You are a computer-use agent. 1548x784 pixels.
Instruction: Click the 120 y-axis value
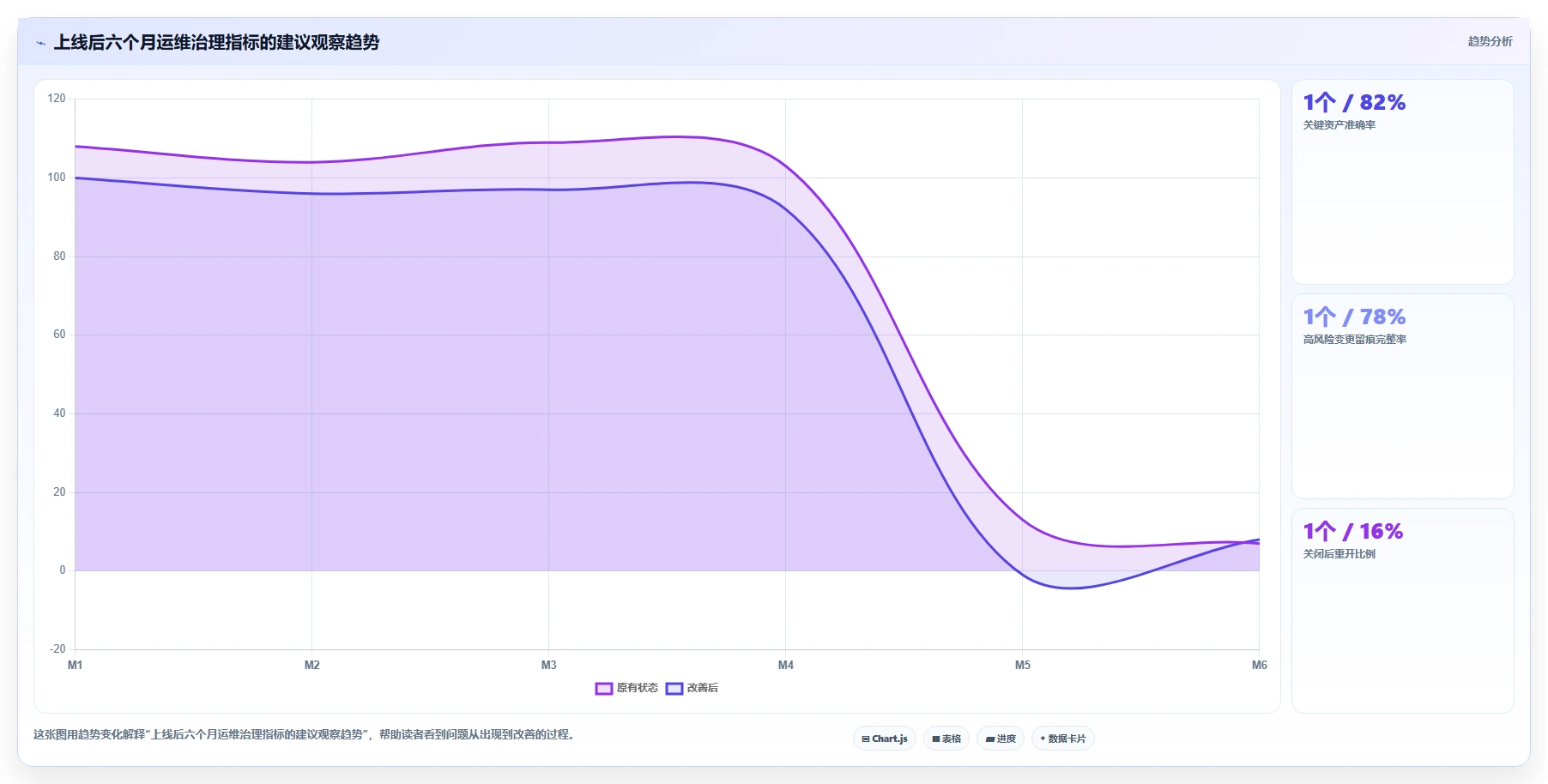point(57,99)
